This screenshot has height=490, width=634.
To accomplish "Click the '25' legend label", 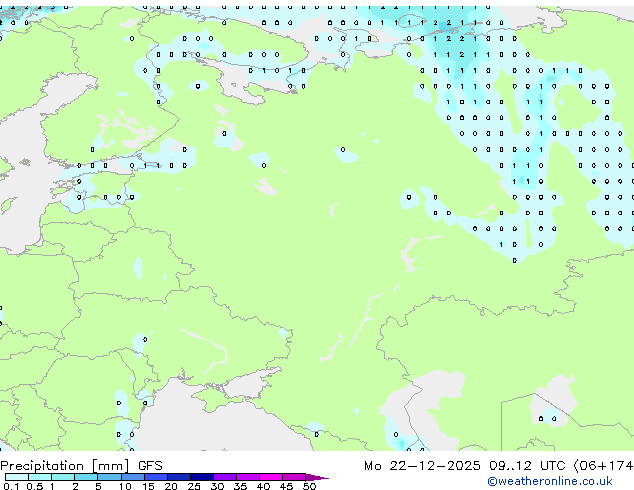I will [x=194, y=486].
